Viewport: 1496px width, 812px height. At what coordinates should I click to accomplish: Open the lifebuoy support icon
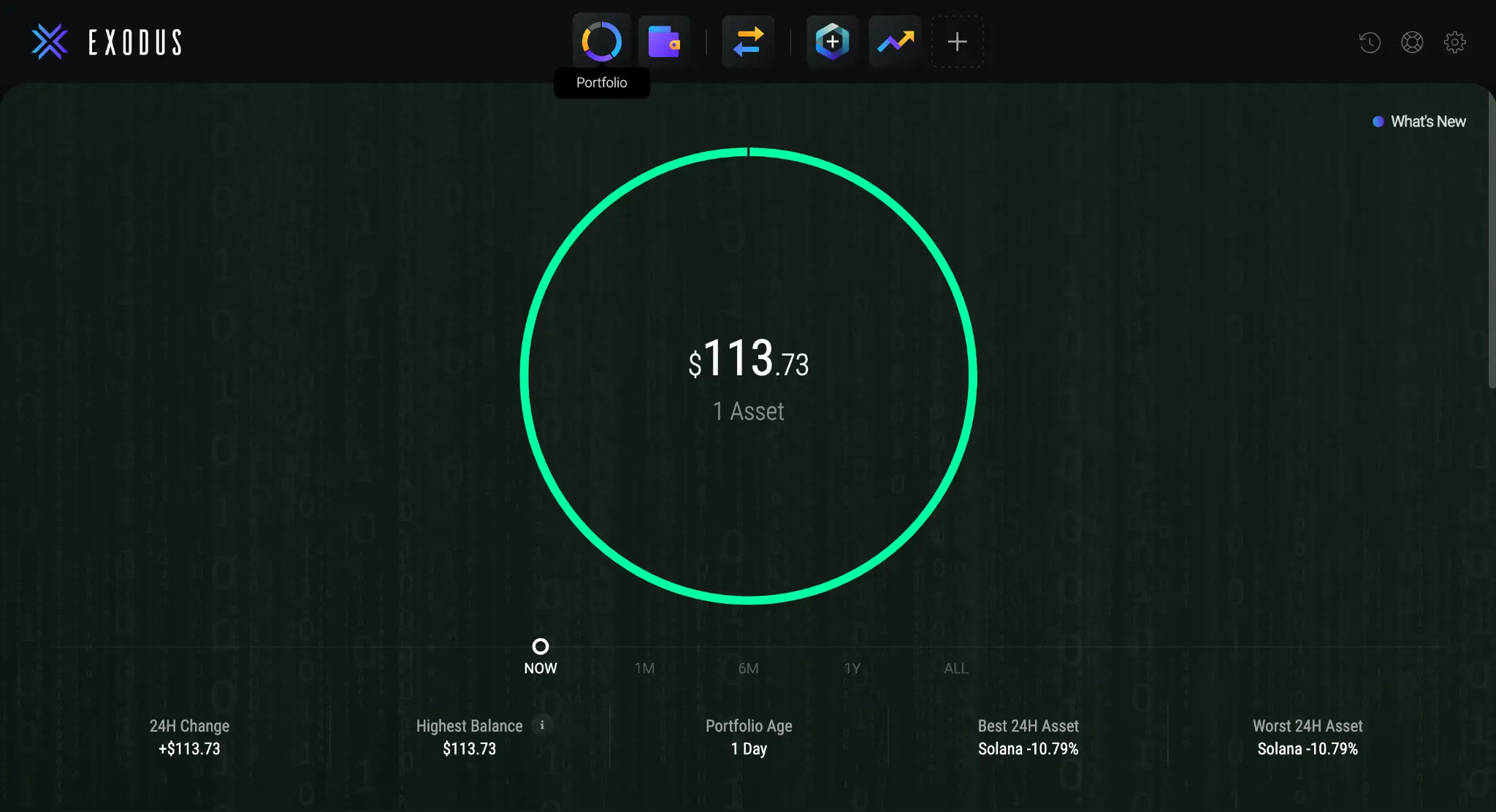click(x=1412, y=42)
